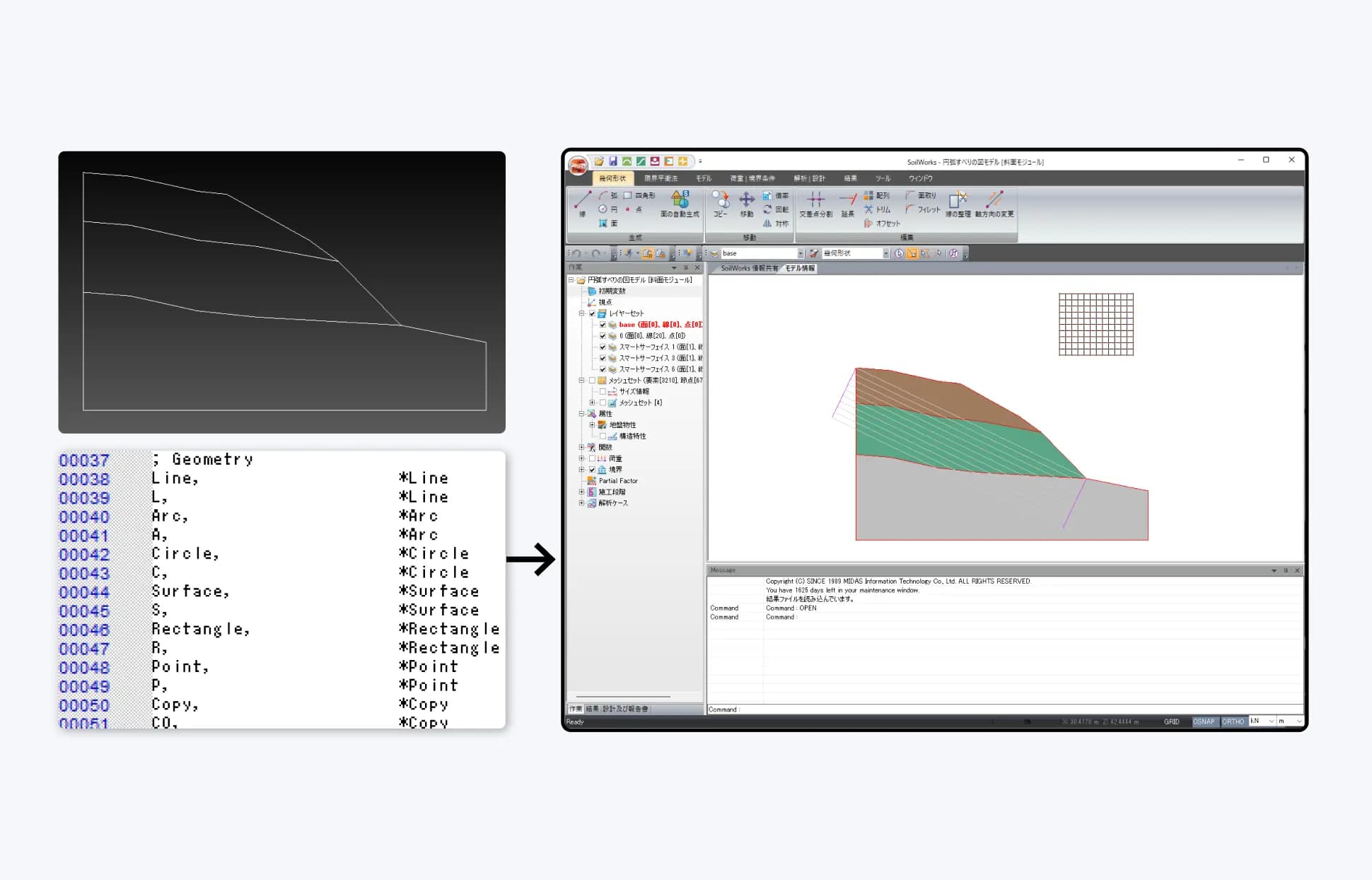Click the 線の整理 icon
Viewport: 1372px width, 880px height.
click(x=958, y=204)
